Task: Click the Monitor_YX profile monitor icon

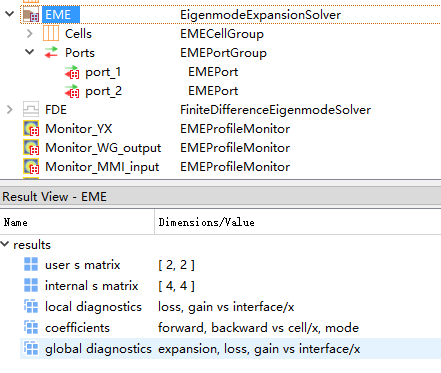Action: click(31, 129)
